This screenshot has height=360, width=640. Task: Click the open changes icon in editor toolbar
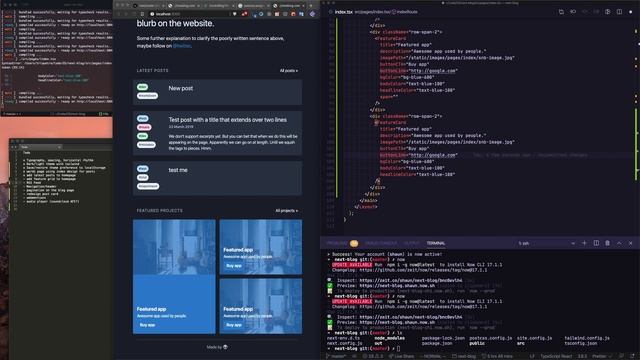pos(561,12)
